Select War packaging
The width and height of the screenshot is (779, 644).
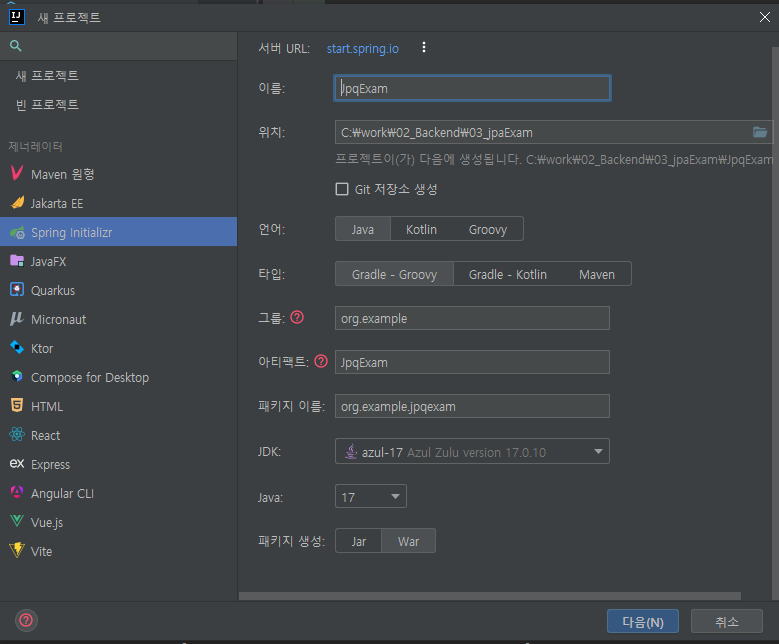click(x=408, y=541)
